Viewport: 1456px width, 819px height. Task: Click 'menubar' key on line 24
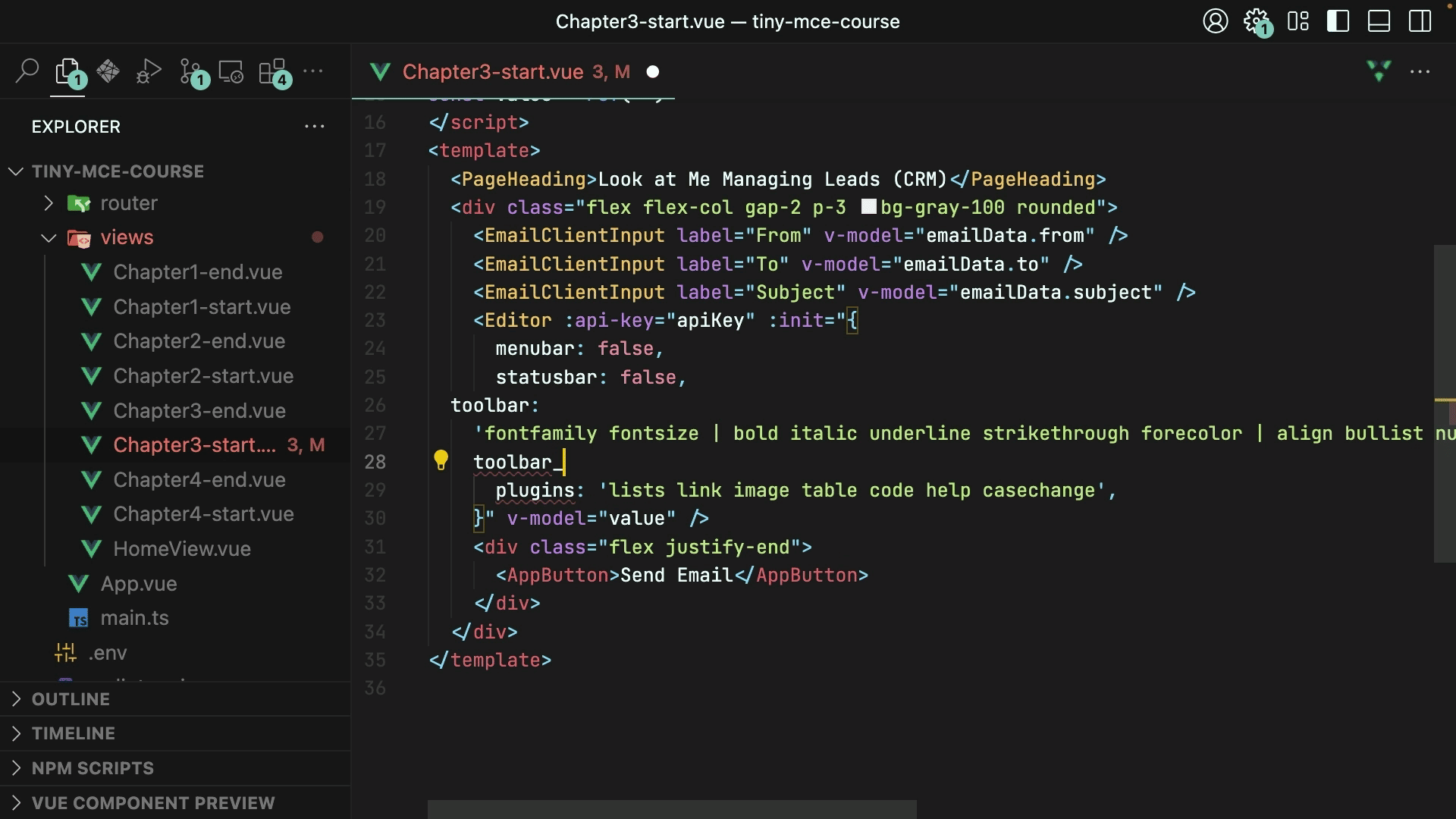[535, 349]
